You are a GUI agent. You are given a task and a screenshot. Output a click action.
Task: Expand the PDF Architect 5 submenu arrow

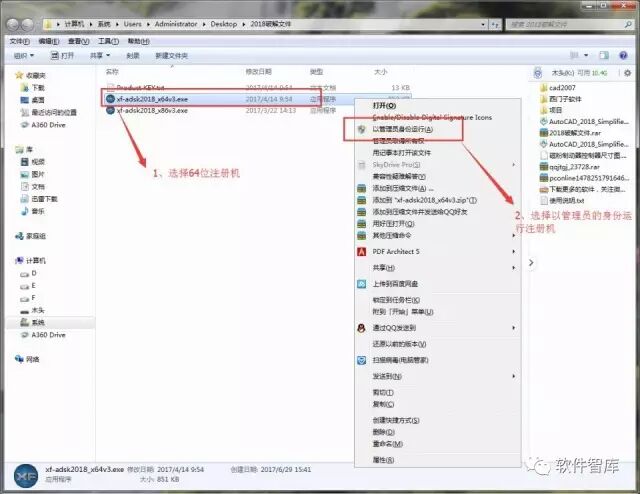click(x=513, y=251)
